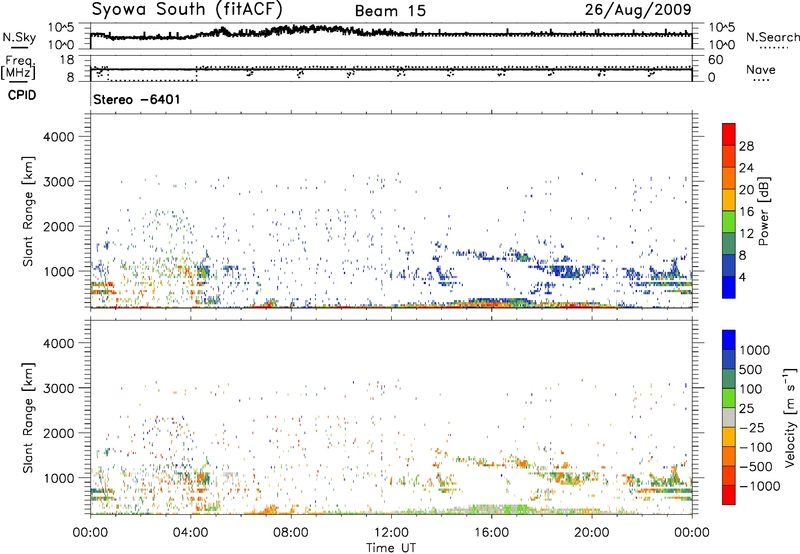Select the 'Freq. [MHz]' axis label
This screenshot has height=554, width=800.
tap(19, 68)
